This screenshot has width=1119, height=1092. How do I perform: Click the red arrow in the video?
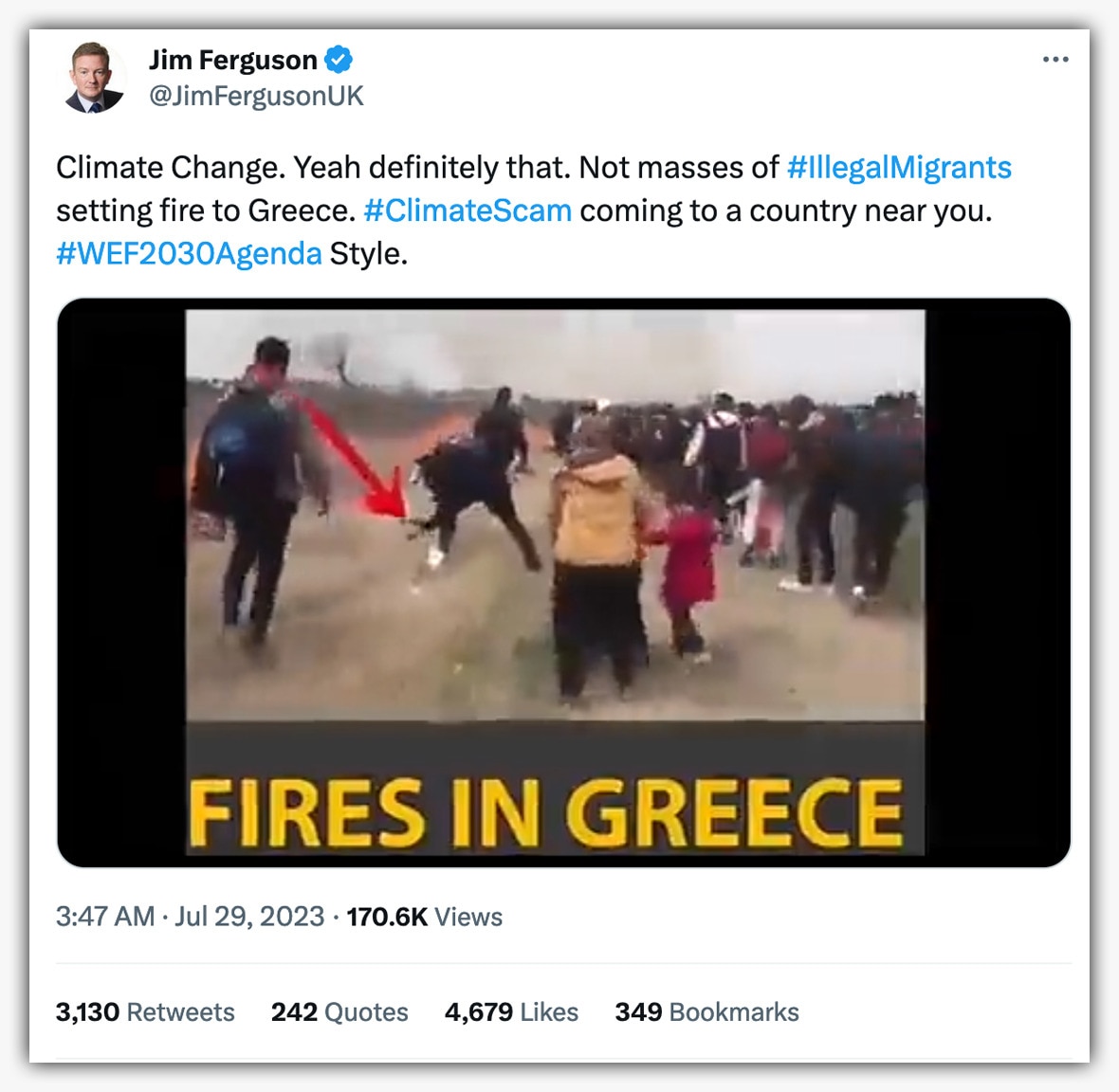click(x=354, y=457)
